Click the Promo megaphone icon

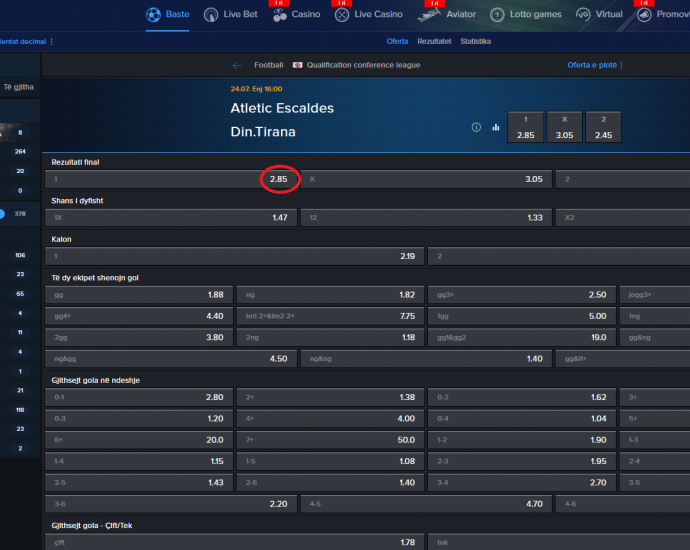pyautogui.click(x=644, y=15)
